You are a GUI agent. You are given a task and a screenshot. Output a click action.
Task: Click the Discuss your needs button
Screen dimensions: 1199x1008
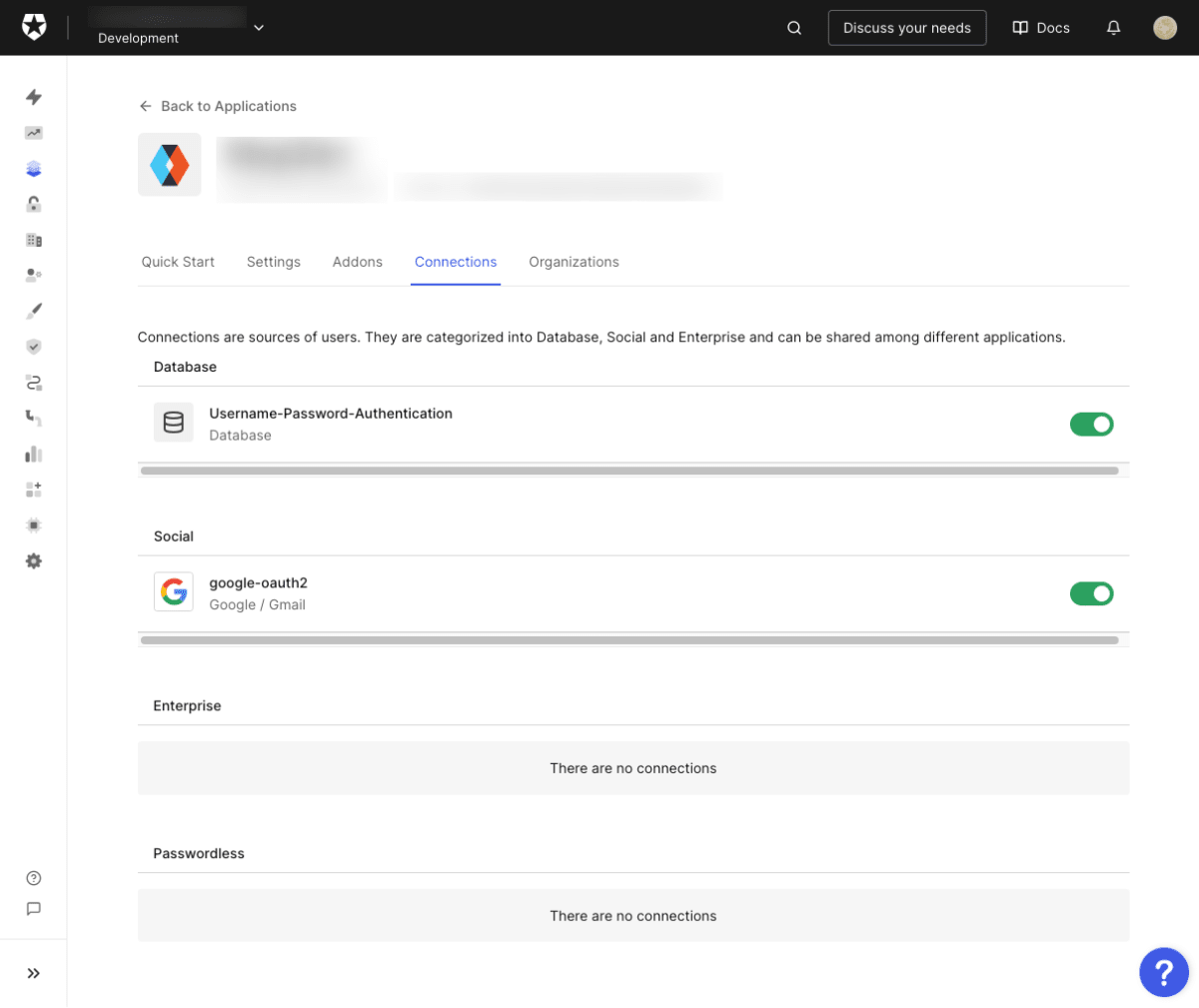coord(907,28)
